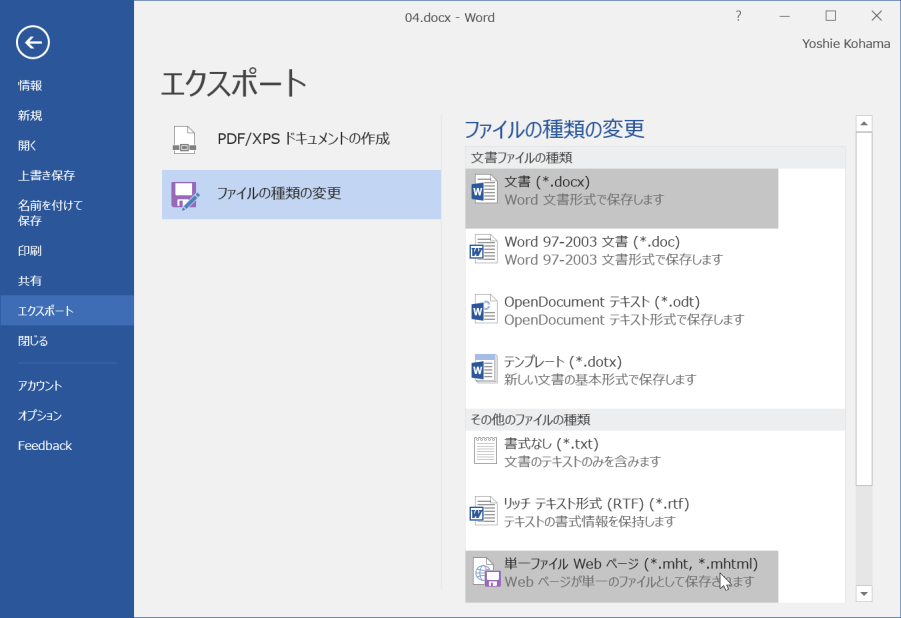
Task: Click Feedback in the sidebar
Action: click(x=45, y=446)
